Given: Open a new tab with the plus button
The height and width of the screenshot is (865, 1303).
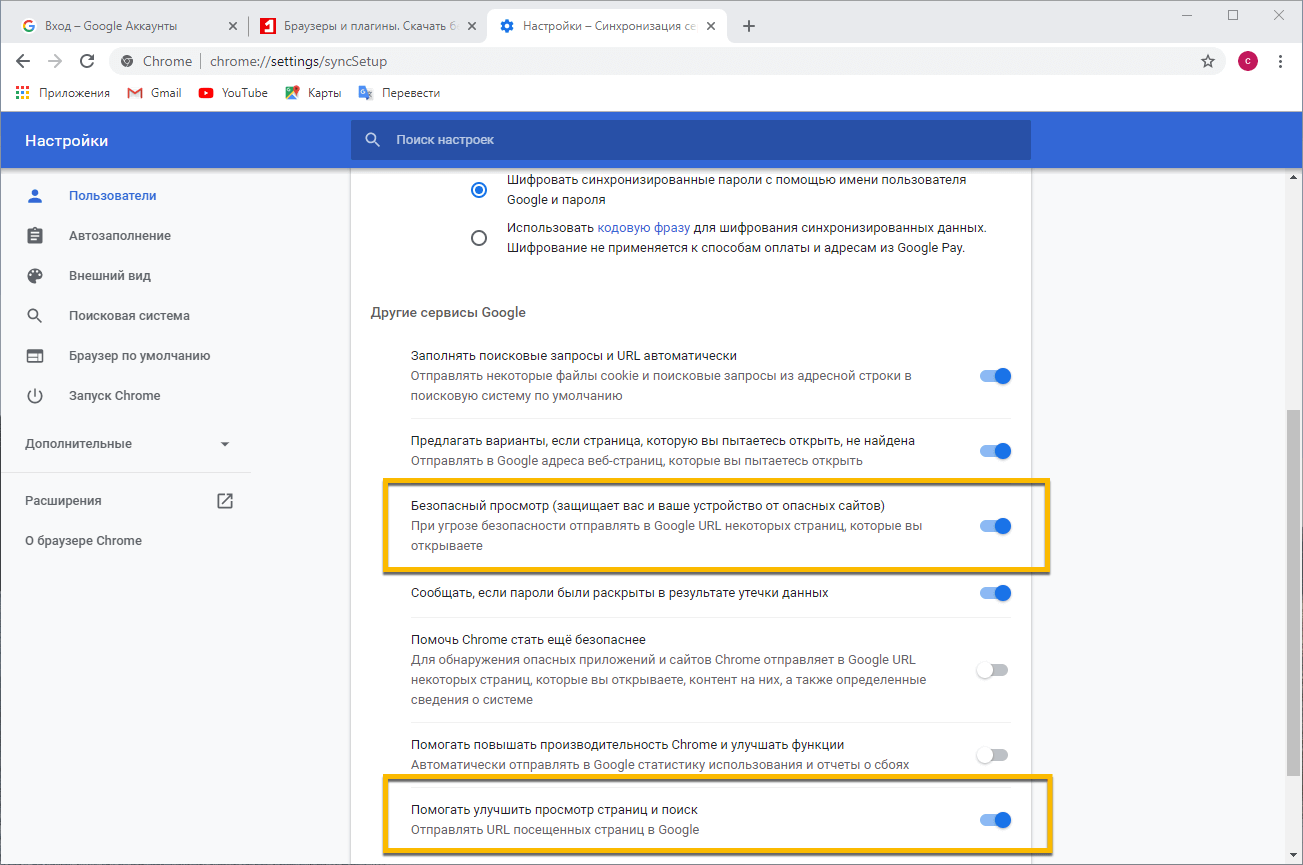Looking at the screenshot, I should (749, 26).
